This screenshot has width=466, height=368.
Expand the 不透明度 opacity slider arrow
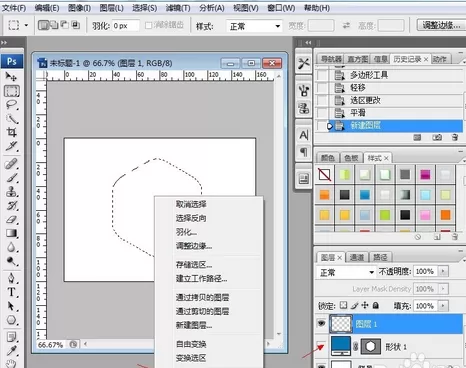[443, 271]
